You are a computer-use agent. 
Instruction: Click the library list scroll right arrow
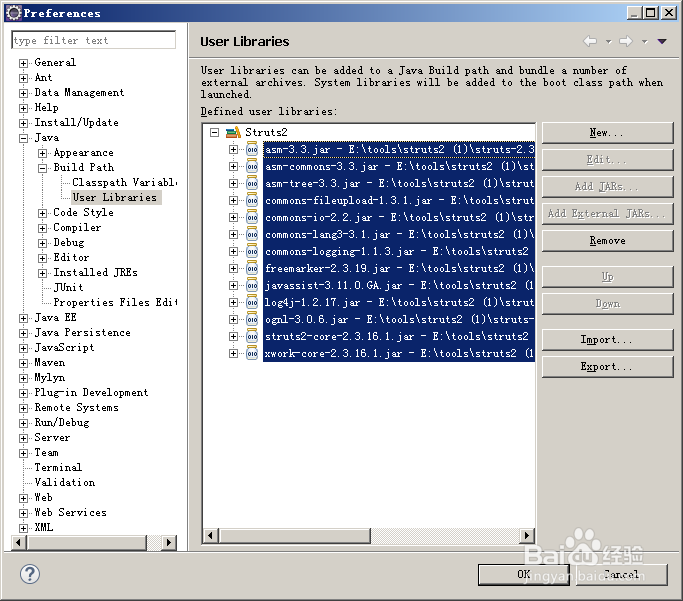pos(527,535)
